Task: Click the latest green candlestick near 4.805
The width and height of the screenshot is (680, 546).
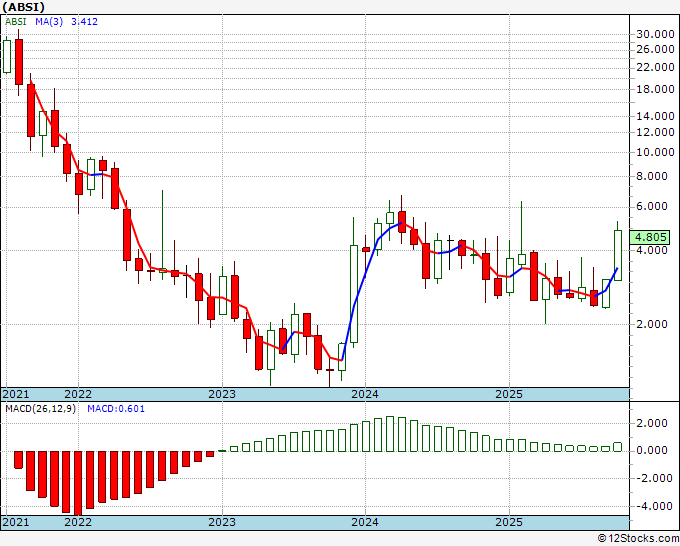Action: (618, 255)
